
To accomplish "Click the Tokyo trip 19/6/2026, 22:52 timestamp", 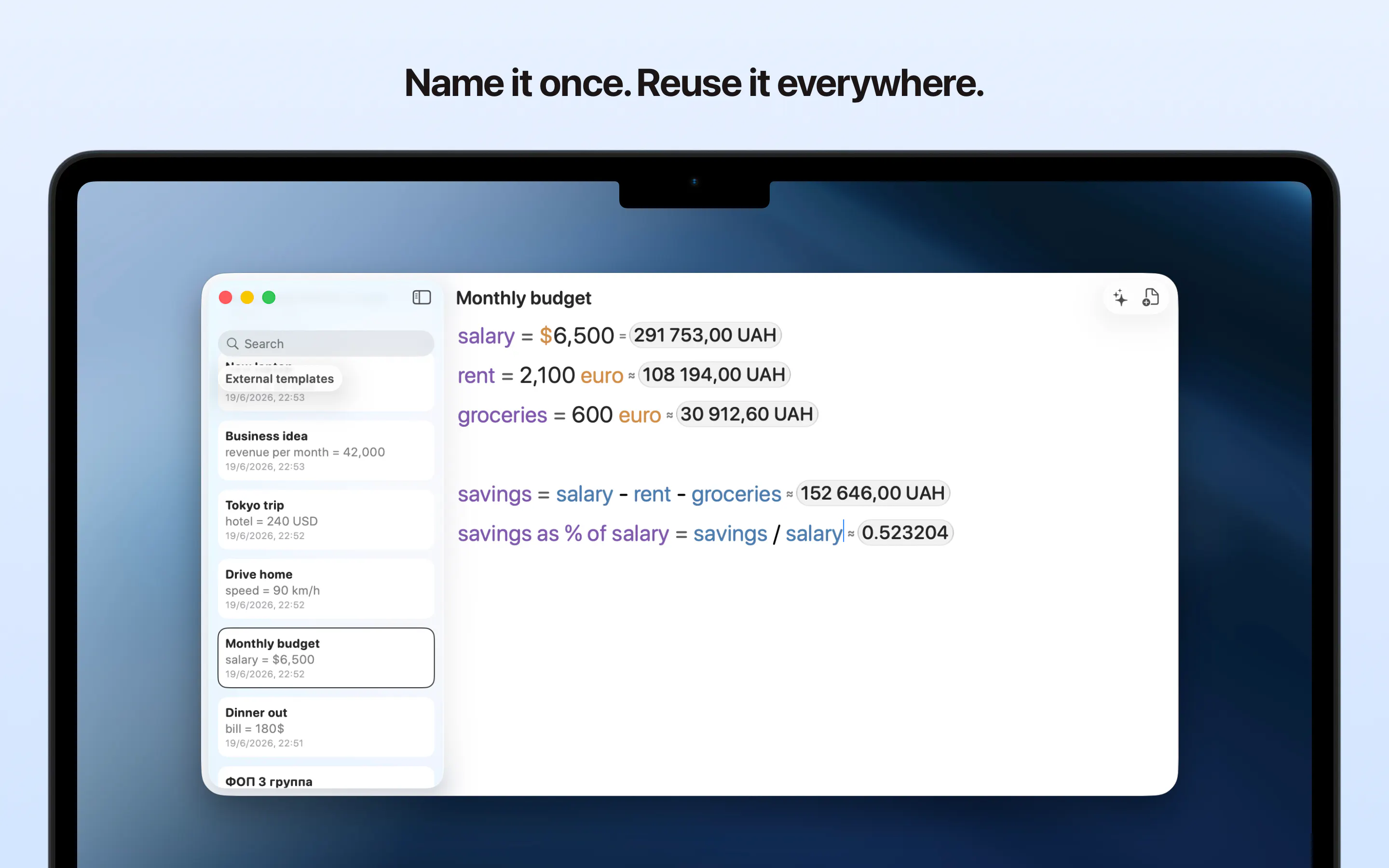I will coord(265,536).
